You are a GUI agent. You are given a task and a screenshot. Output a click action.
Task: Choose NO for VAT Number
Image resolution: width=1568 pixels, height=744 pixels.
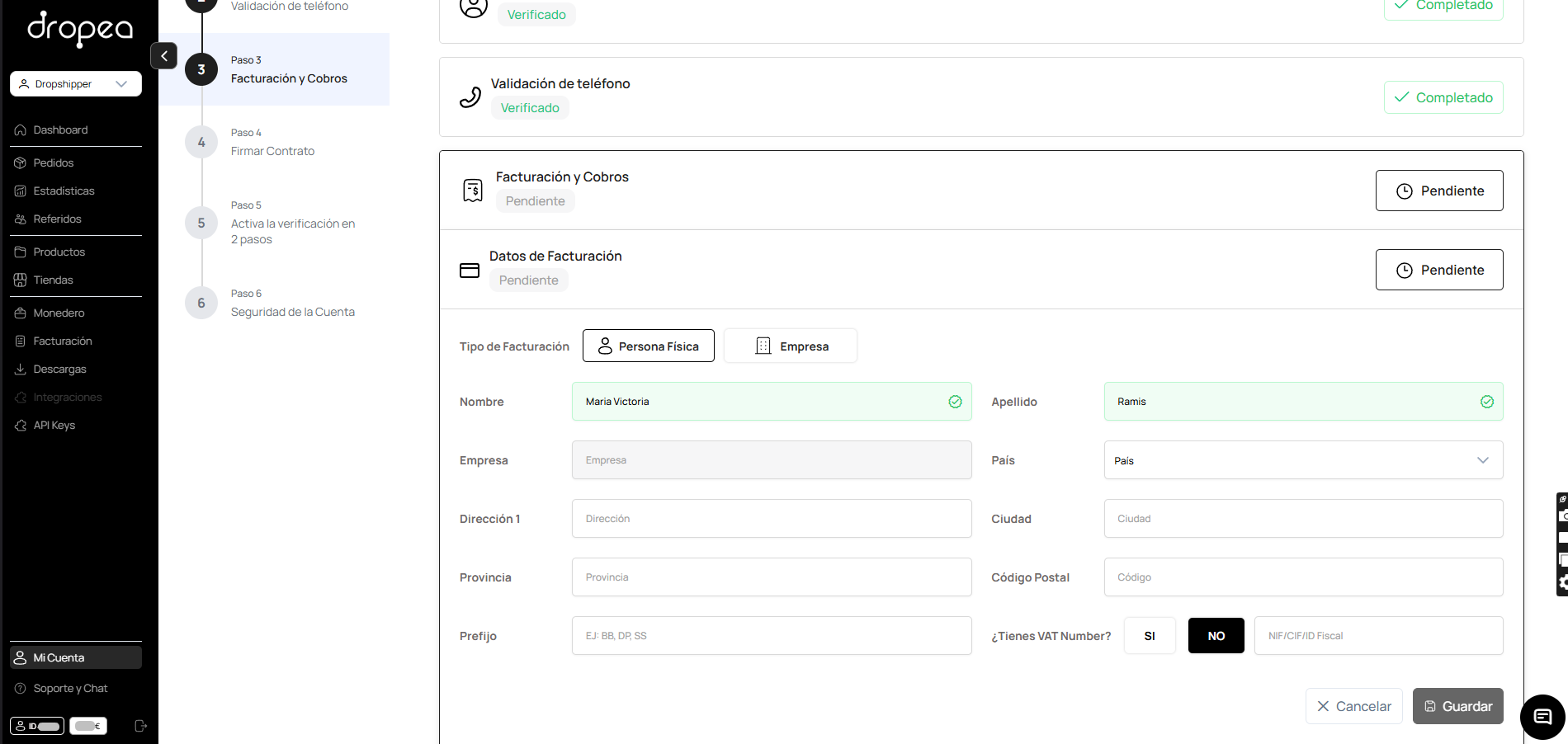pyautogui.click(x=1216, y=636)
